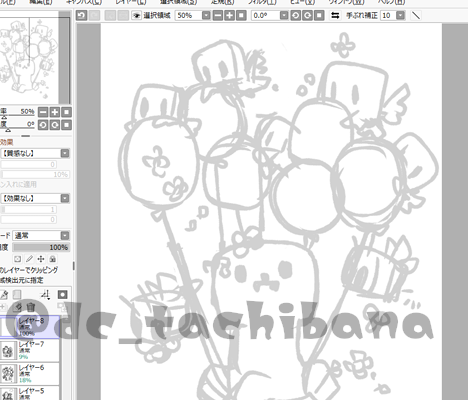
Task: Rotate canvas clockwise from the toolbar
Action: coord(307,15)
